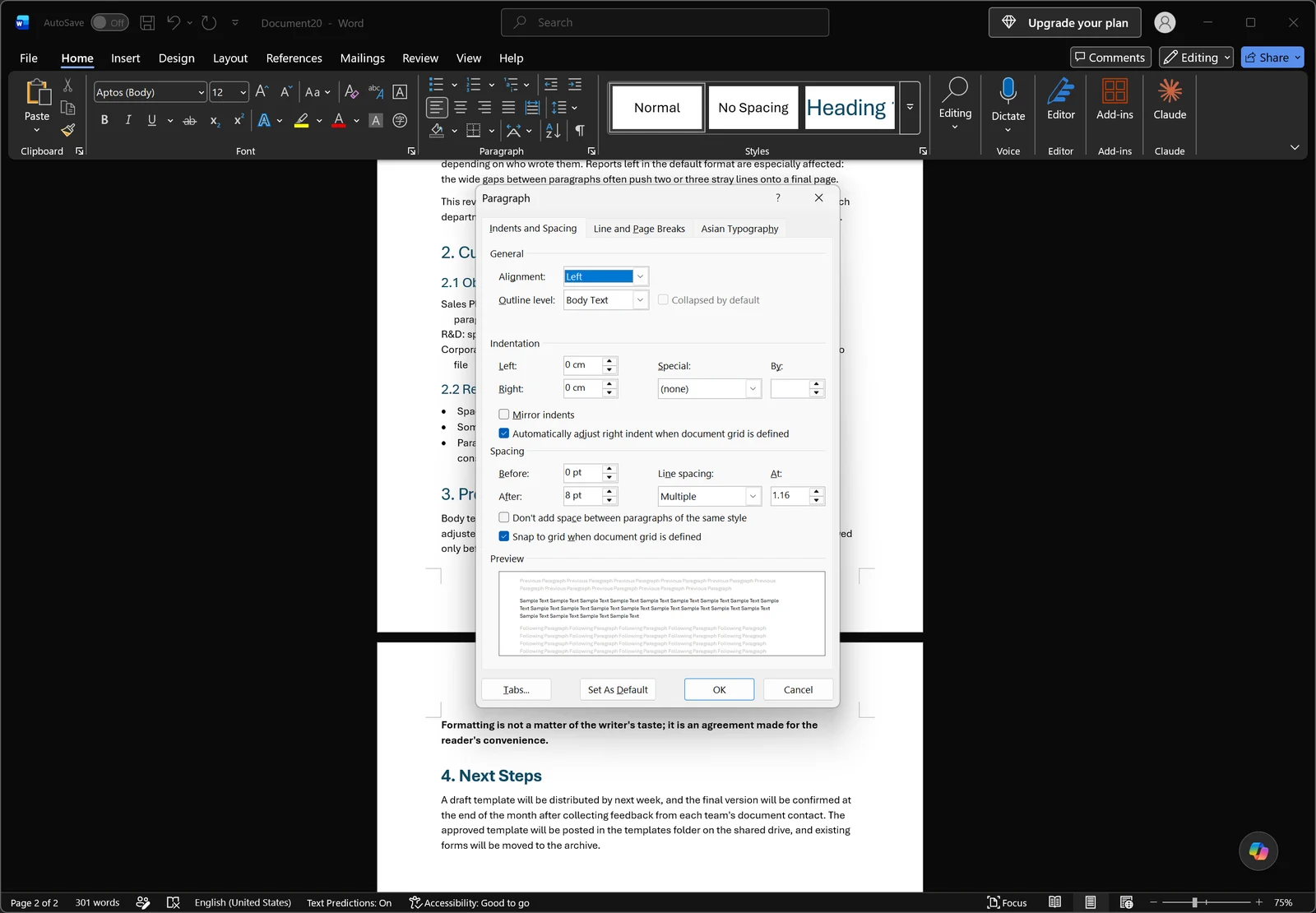The width and height of the screenshot is (1316, 913).
Task: Open the Claude add-in icon
Action: pyautogui.click(x=1170, y=99)
